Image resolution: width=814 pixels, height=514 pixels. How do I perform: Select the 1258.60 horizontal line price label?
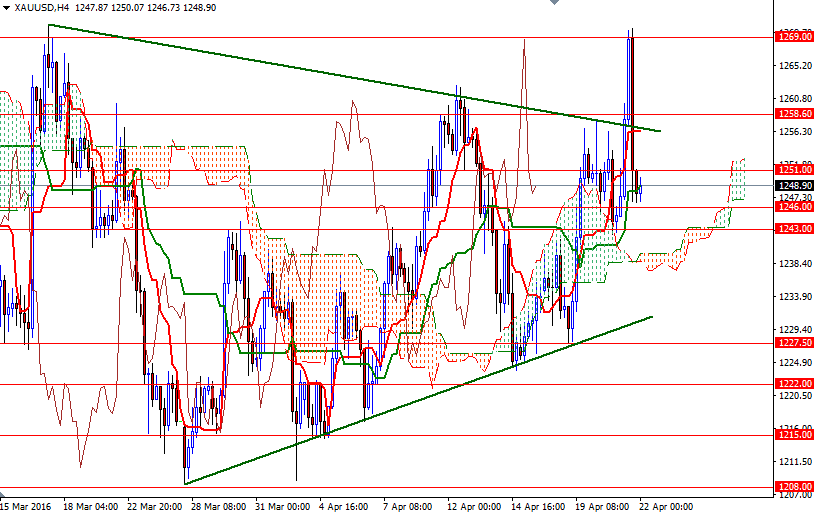(x=794, y=114)
